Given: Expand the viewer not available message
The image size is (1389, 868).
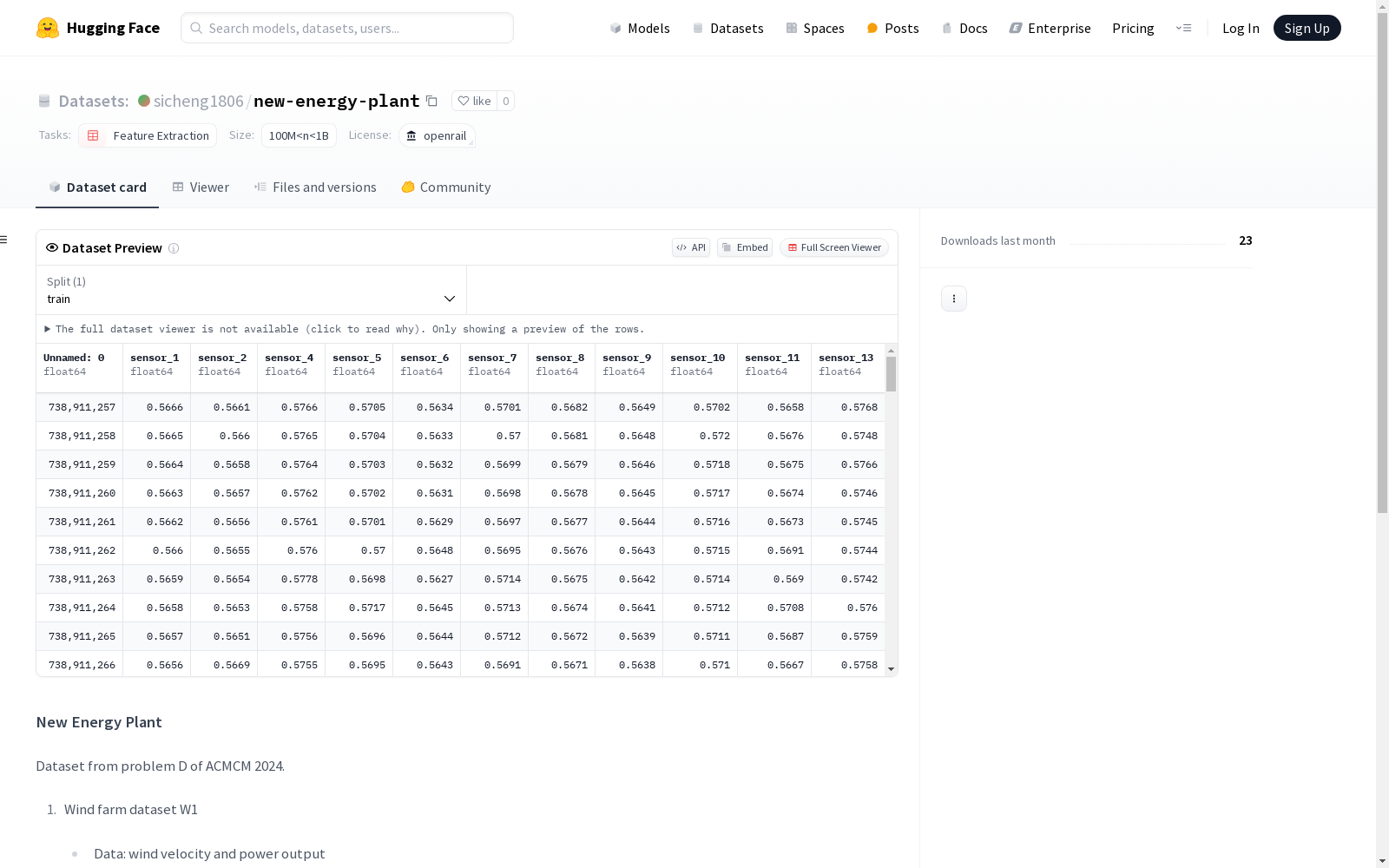Looking at the screenshot, I should point(345,329).
